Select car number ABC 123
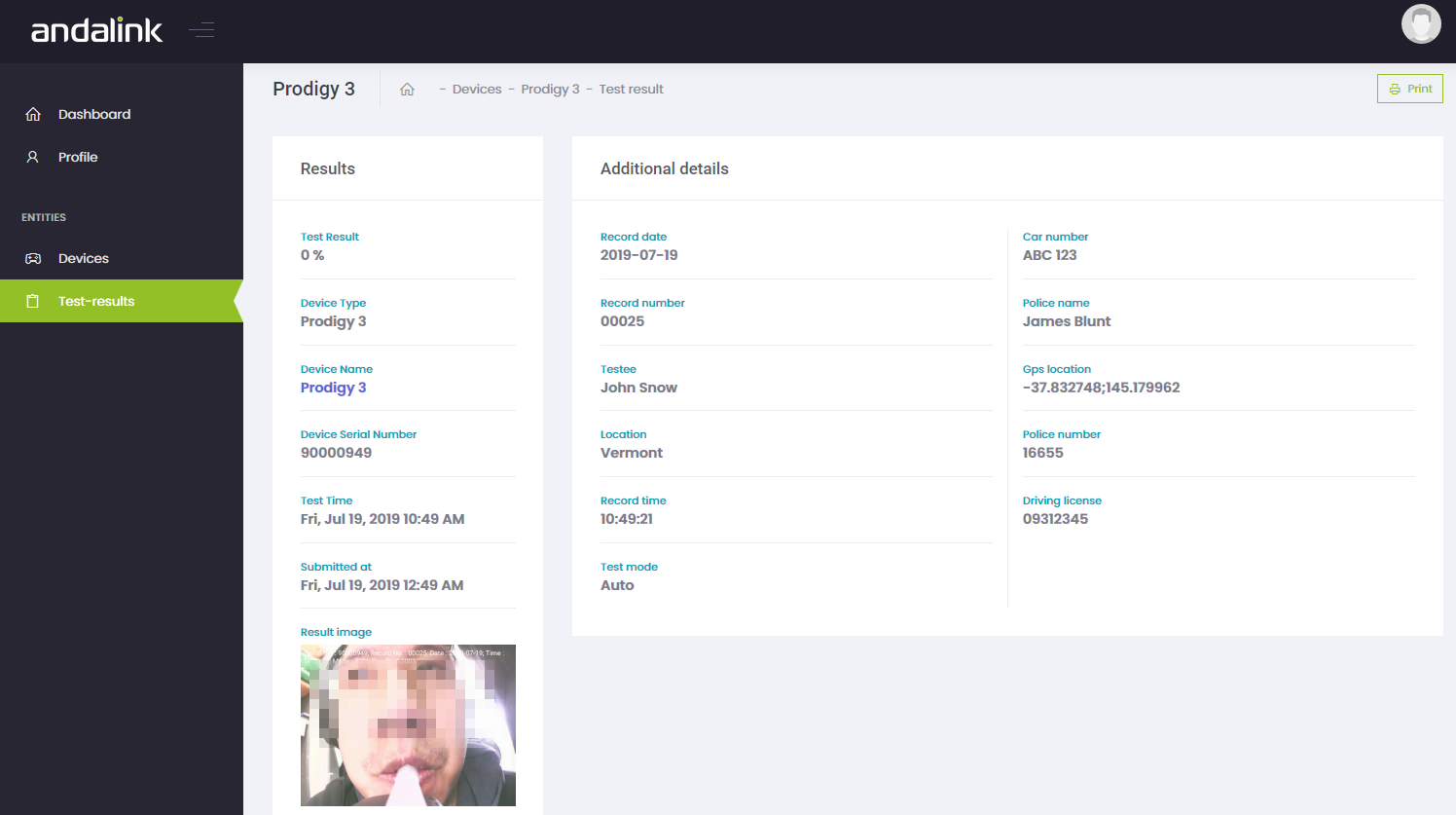The image size is (1456, 815). click(x=1050, y=255)
